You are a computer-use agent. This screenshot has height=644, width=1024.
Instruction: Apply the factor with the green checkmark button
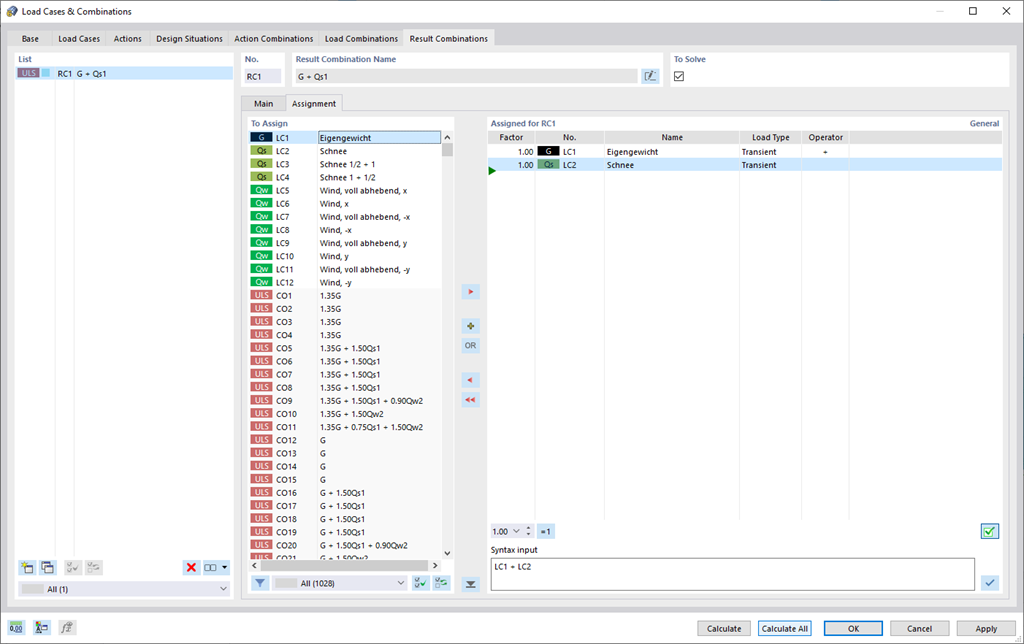pos(989,531)
